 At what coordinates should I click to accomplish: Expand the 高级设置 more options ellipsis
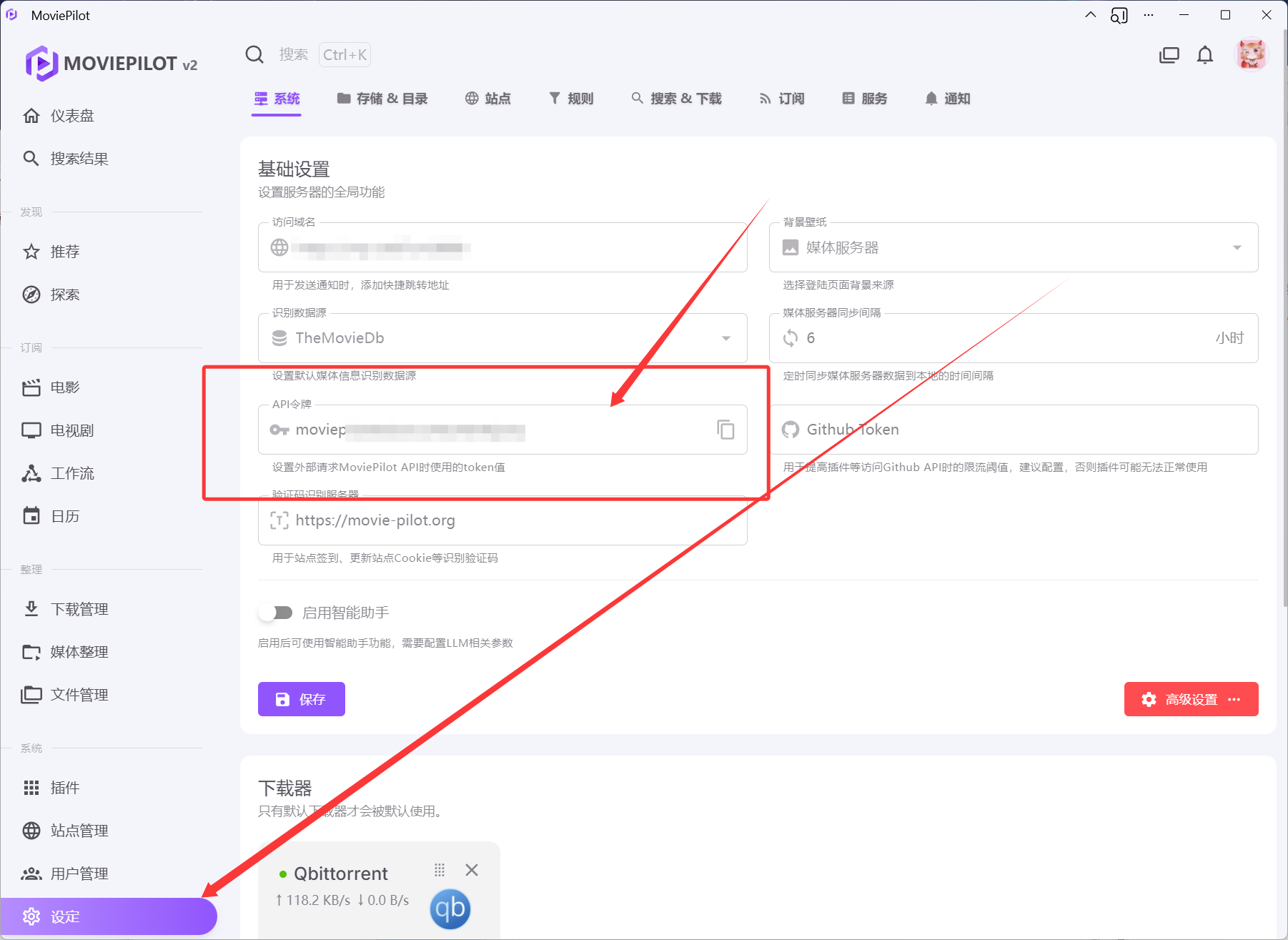(x=1234, y=699)
